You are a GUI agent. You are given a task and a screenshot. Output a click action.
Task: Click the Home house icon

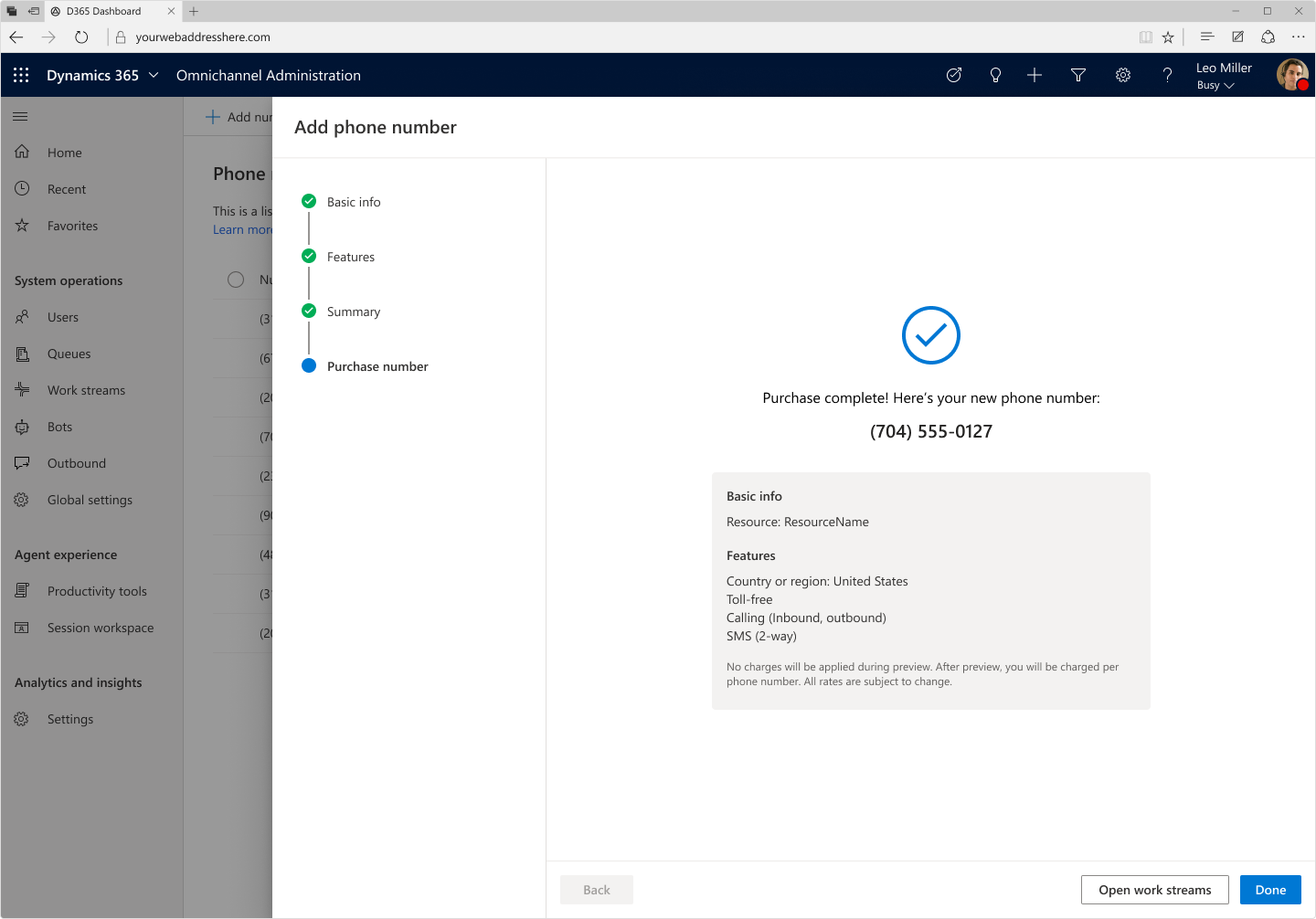click(x=22, y=152)
